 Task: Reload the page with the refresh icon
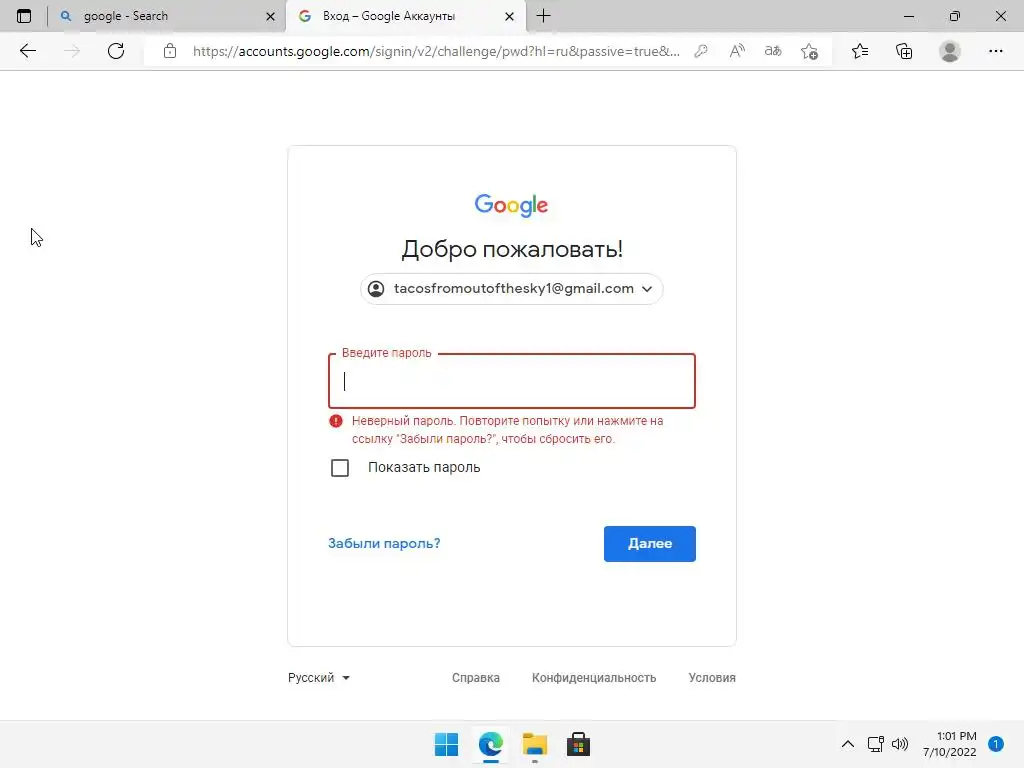click(x=116, y=51)
